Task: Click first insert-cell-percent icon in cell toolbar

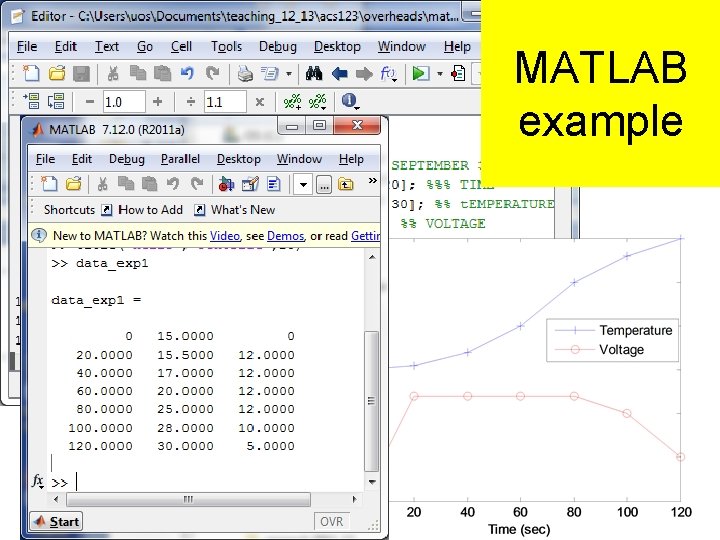Action: tap(292, 101)
